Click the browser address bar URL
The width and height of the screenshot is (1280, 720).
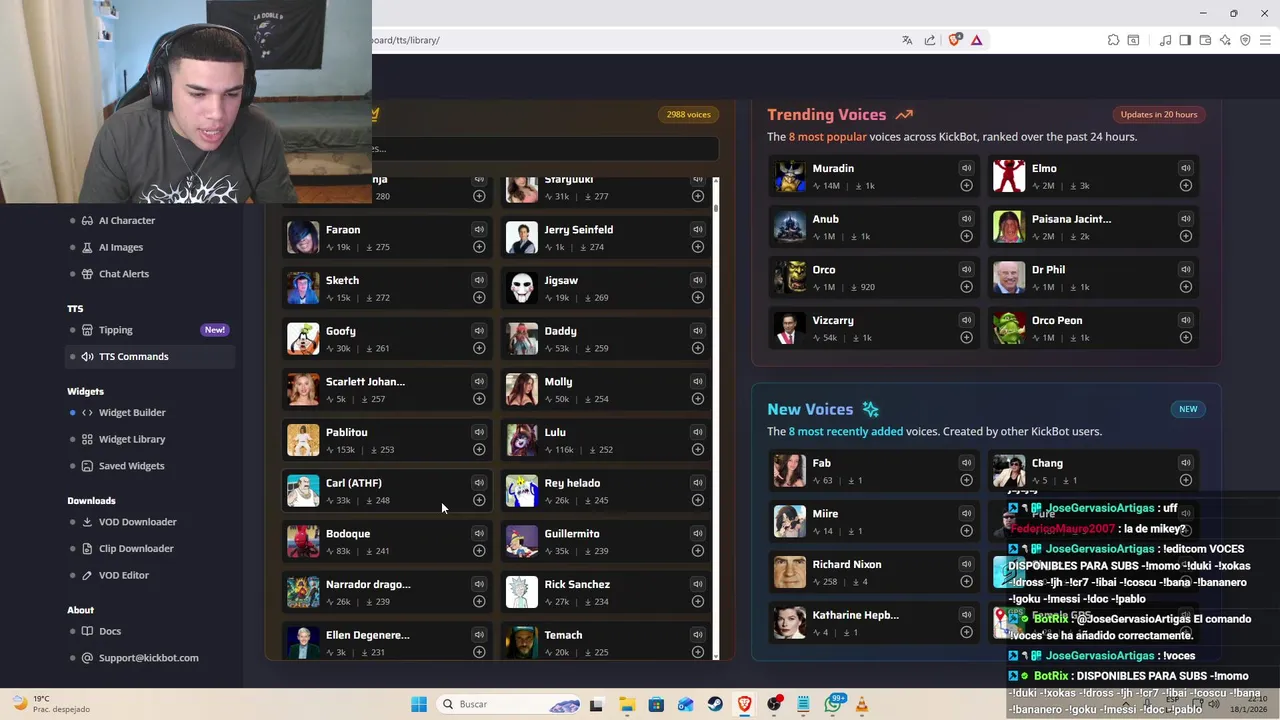pyautogui.click(x=406, y=40)
